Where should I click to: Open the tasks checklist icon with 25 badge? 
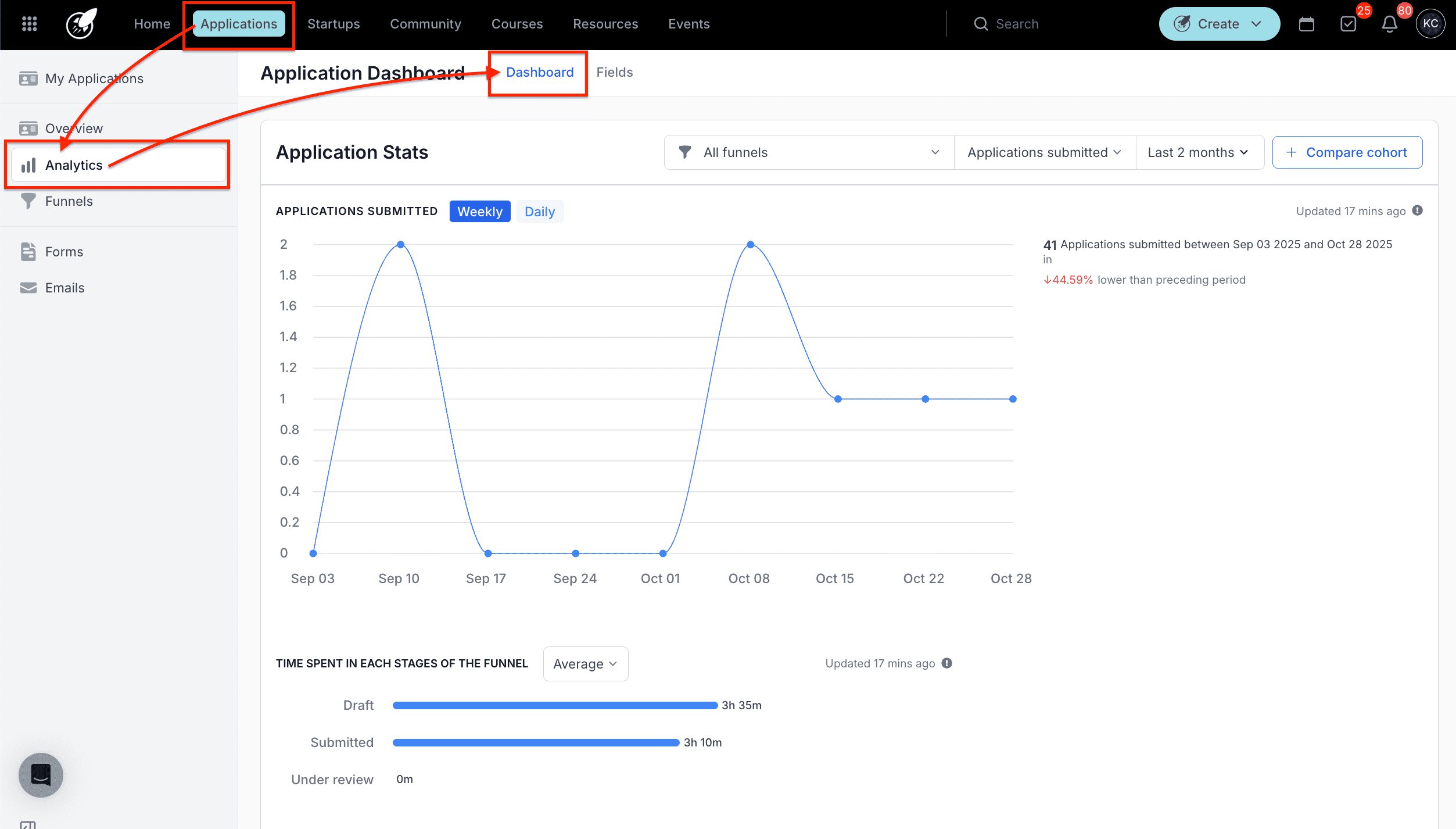pyautogui.click(x=1348, y=24)
